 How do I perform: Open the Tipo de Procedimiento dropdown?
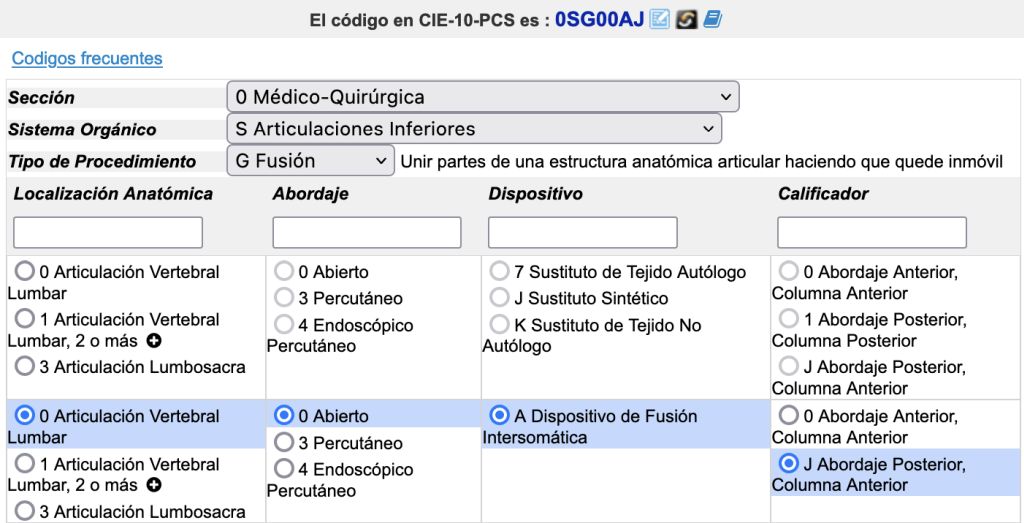click(311, 160)
